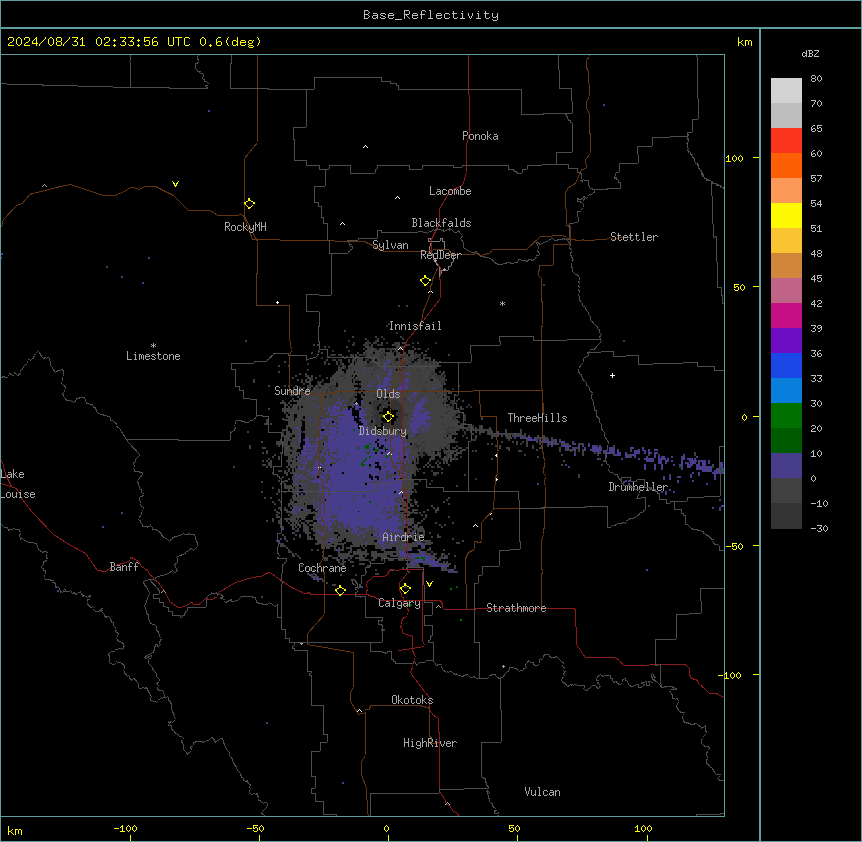Image resolution: width=862 pixels, height=842 pixels.
Task: Click the Lake Louise label
Action: [x=18, y=484]
